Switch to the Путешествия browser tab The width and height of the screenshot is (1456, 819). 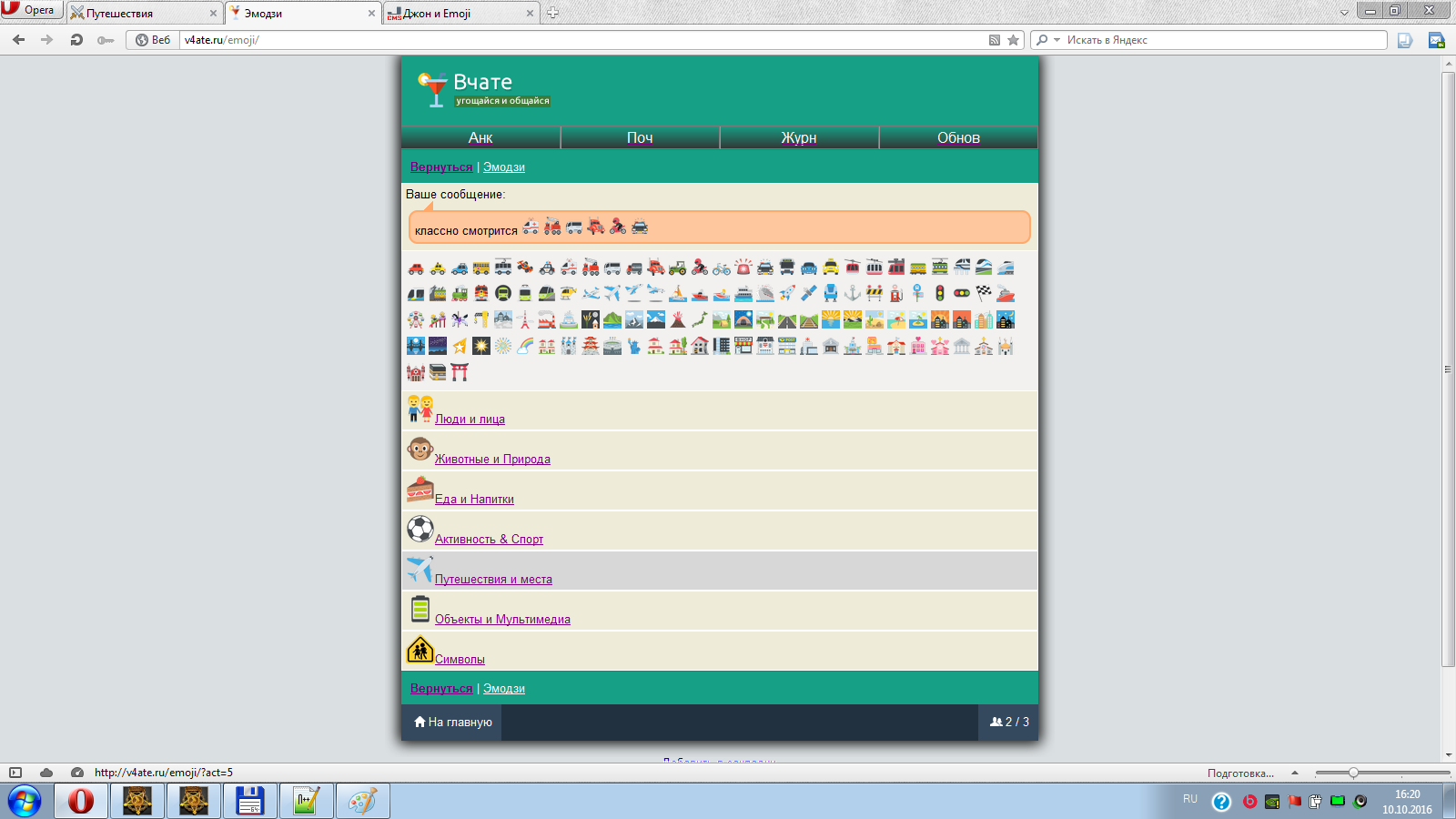pyautogui.click(x=144, y=14)
